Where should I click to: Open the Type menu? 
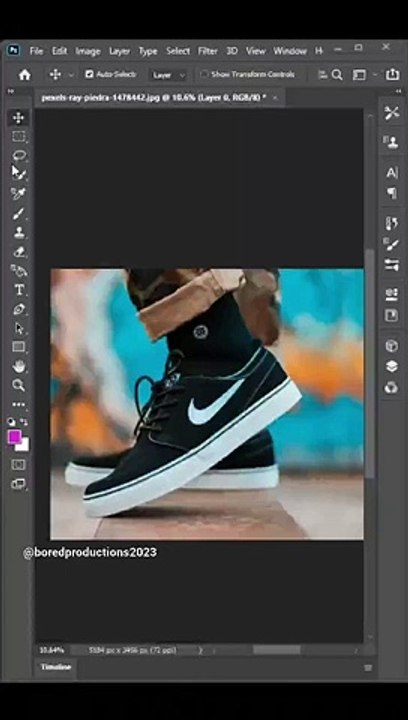coord(148,51)
